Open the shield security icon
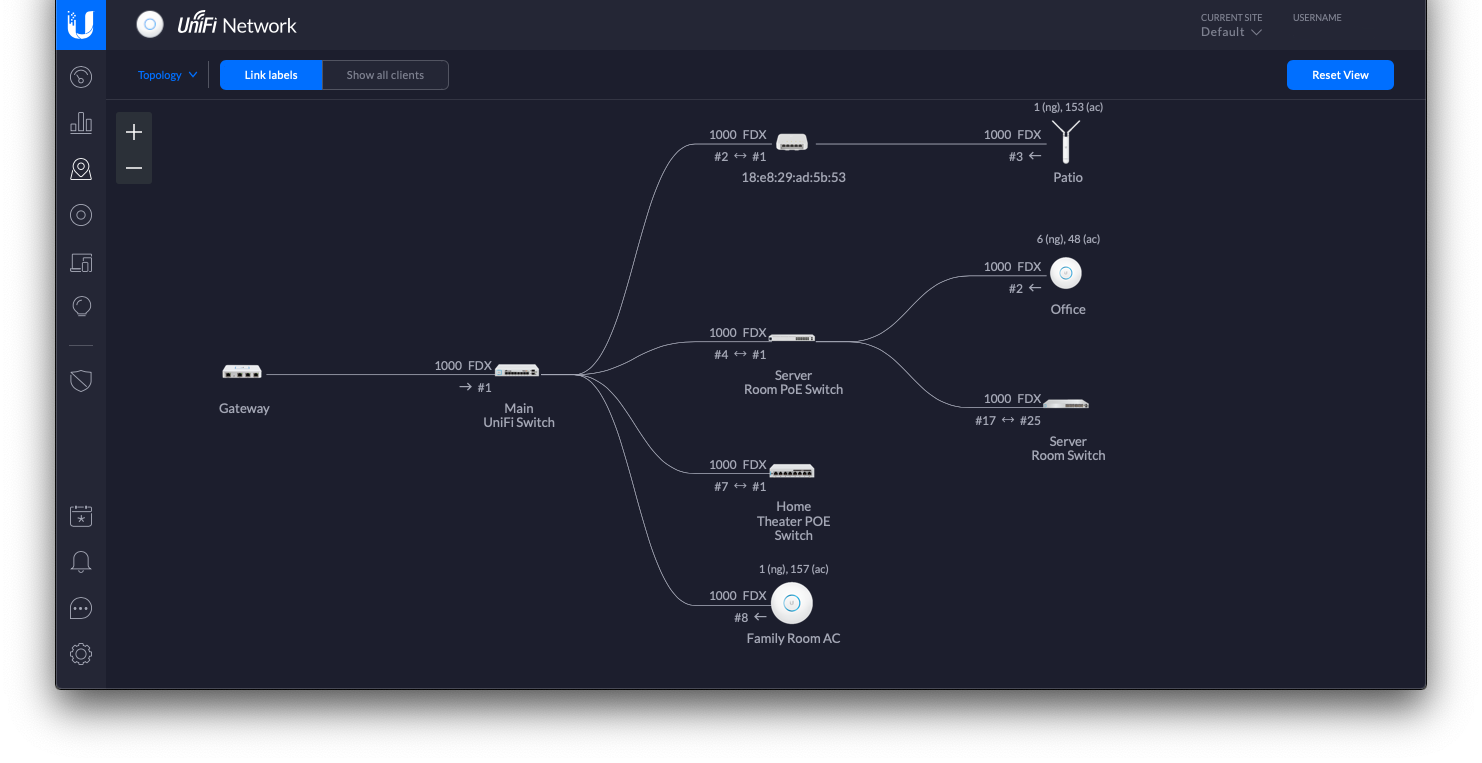 click(81, 380)
